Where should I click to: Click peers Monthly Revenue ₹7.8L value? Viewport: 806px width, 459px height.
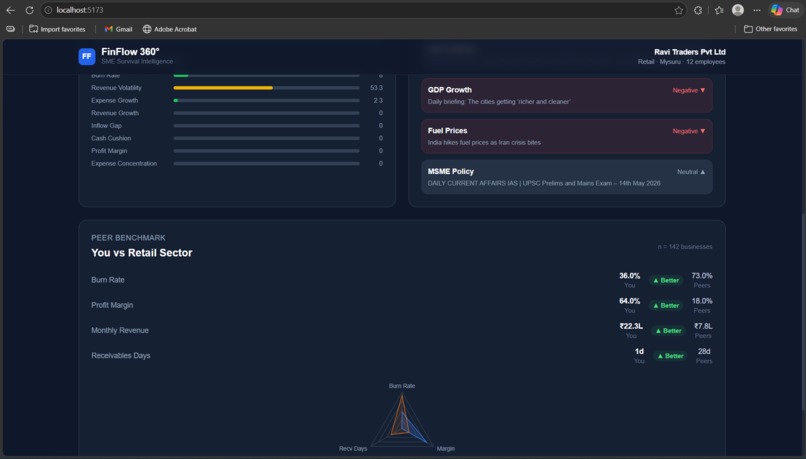[x=703, y=326]
